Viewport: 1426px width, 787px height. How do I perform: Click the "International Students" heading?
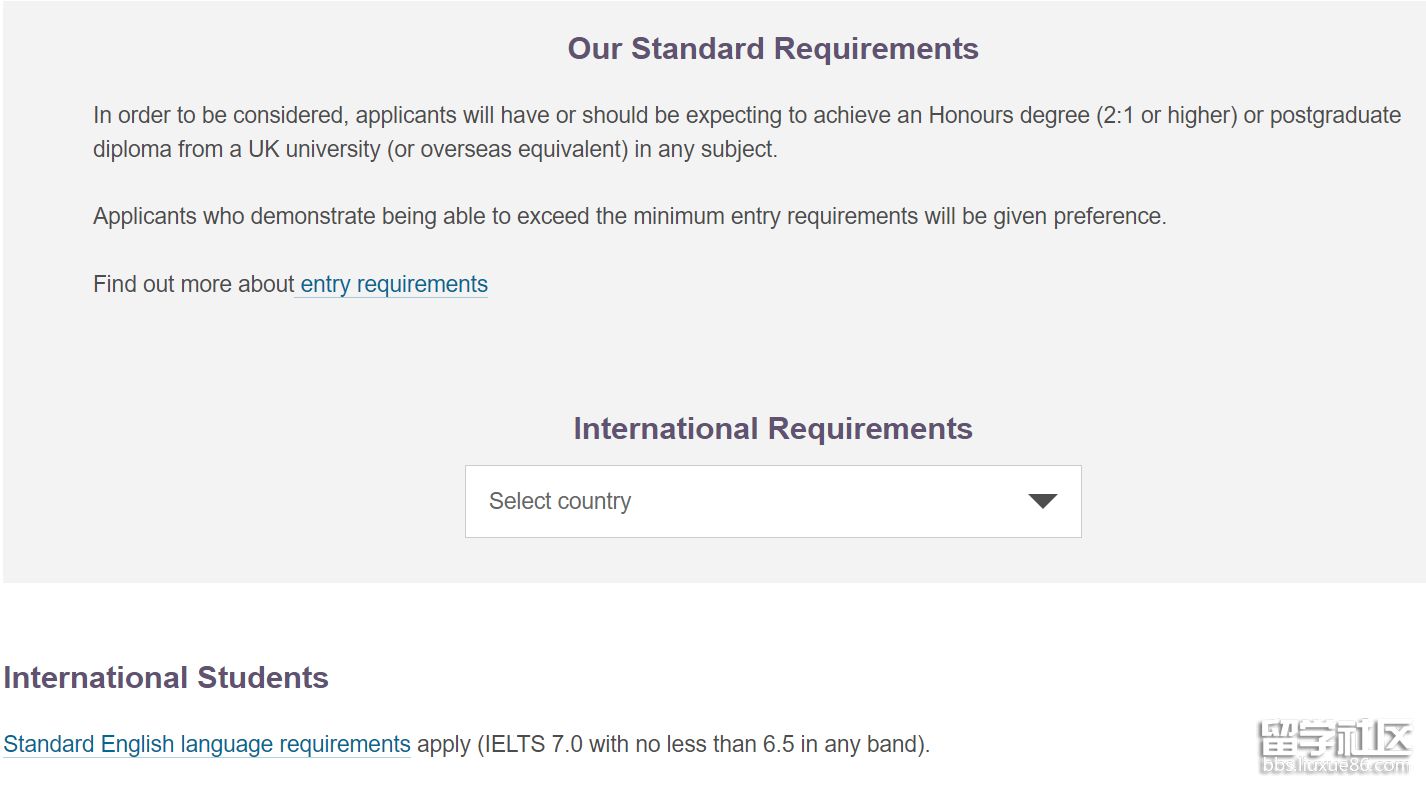point(166,678)
